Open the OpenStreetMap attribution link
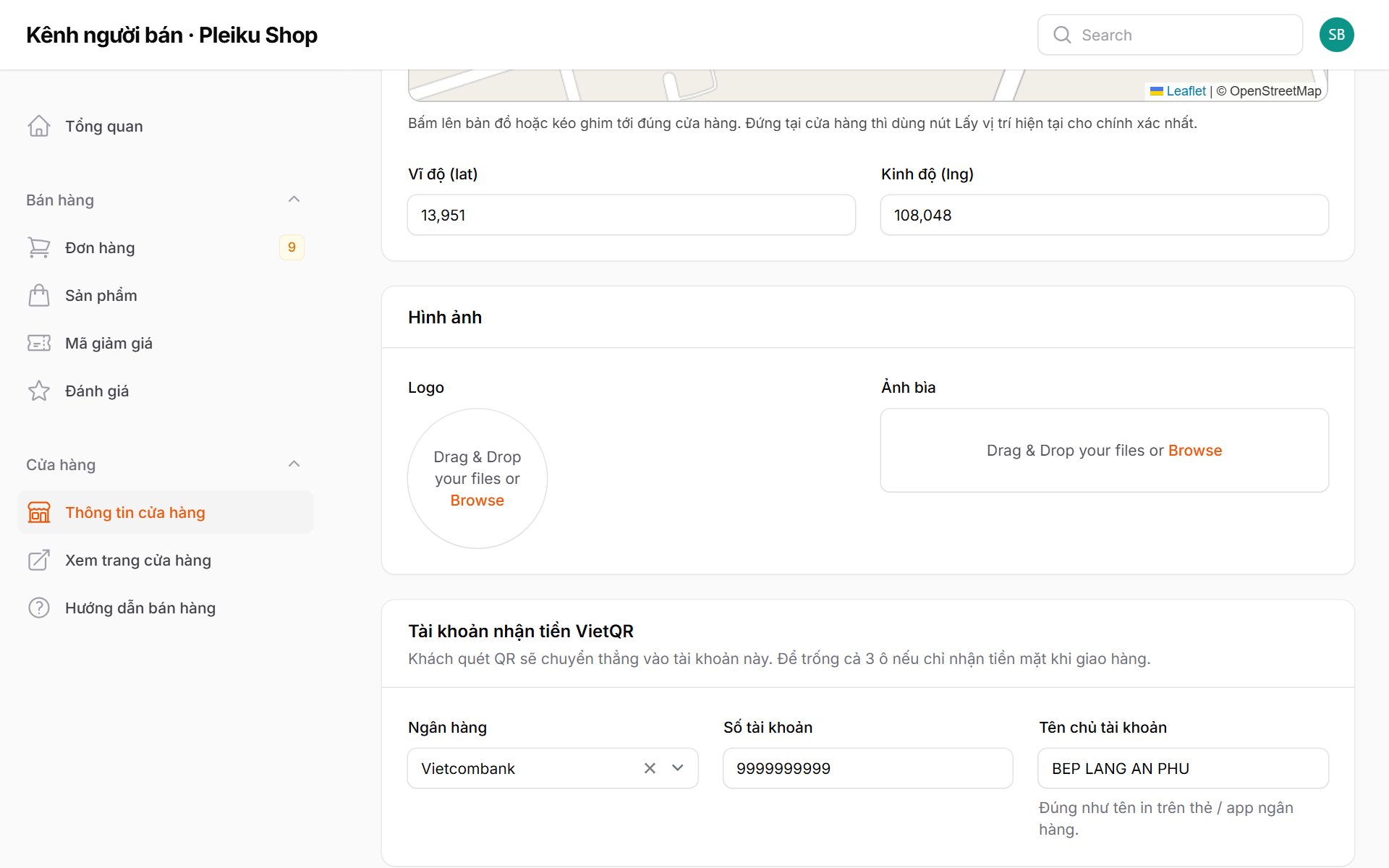 1275,91
